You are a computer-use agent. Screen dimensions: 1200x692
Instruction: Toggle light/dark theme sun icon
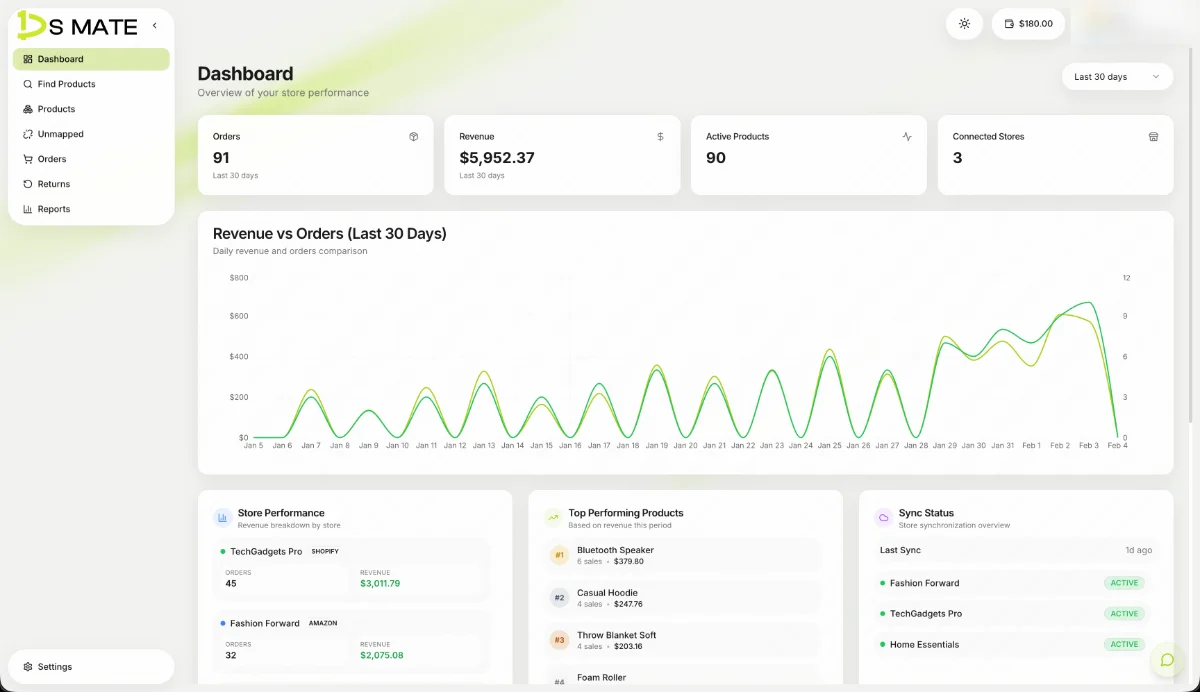click(964, 24)
